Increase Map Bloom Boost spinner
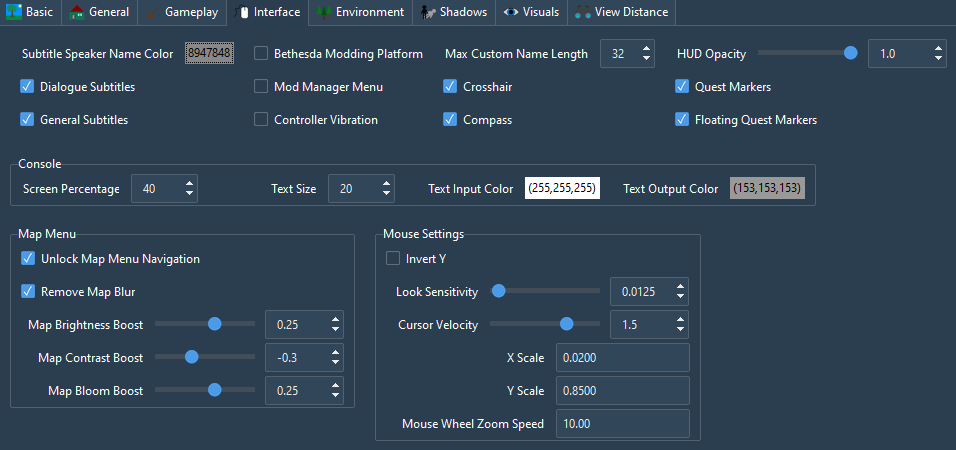 point(335,385)
